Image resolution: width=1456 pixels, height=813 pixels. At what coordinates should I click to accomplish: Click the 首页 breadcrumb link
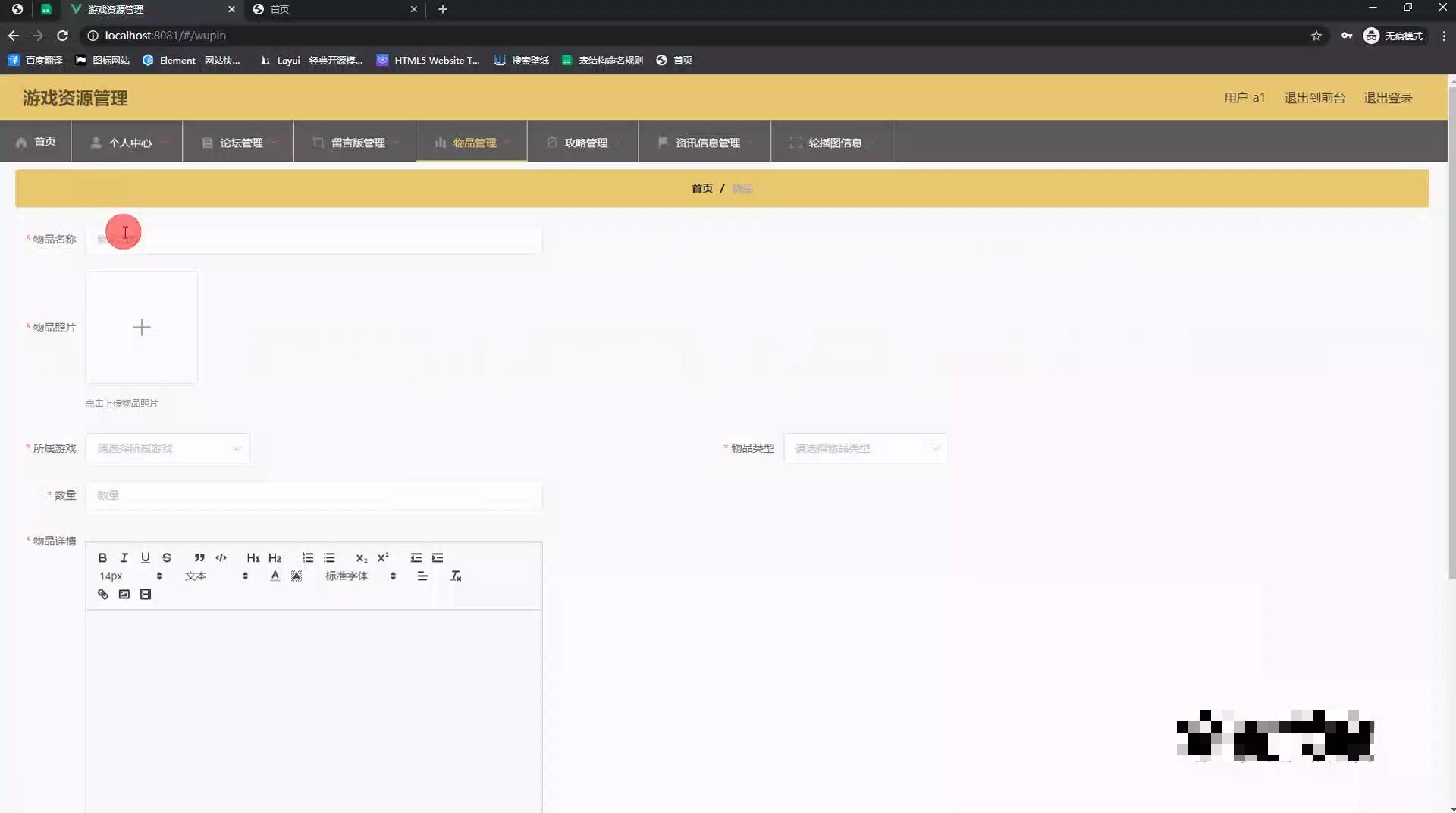(701, 188)
